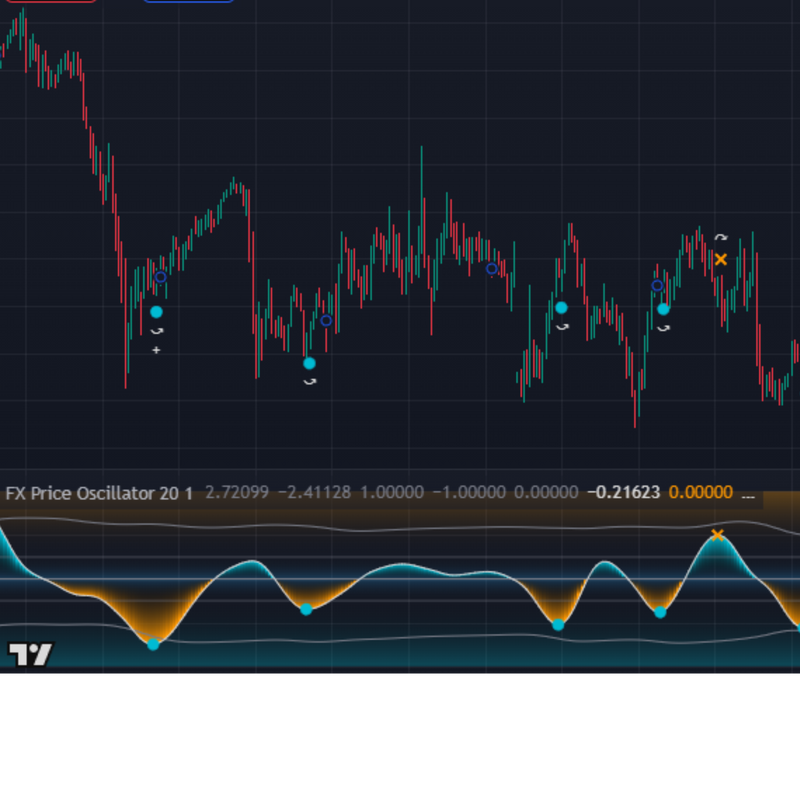The height and width of the screenshot is (800, 800).
Task: Open the three-dots menu in the oscillator legend
Action: click(x=746, y=493)
